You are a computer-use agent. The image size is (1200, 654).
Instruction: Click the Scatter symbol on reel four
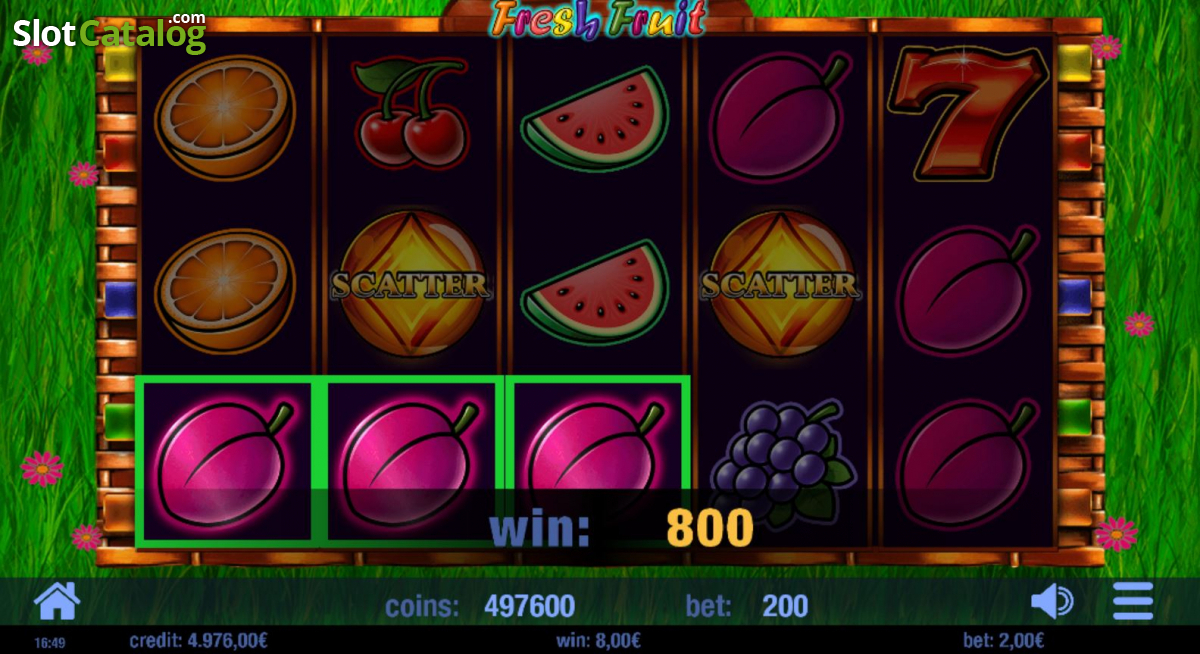pos(780,285)
